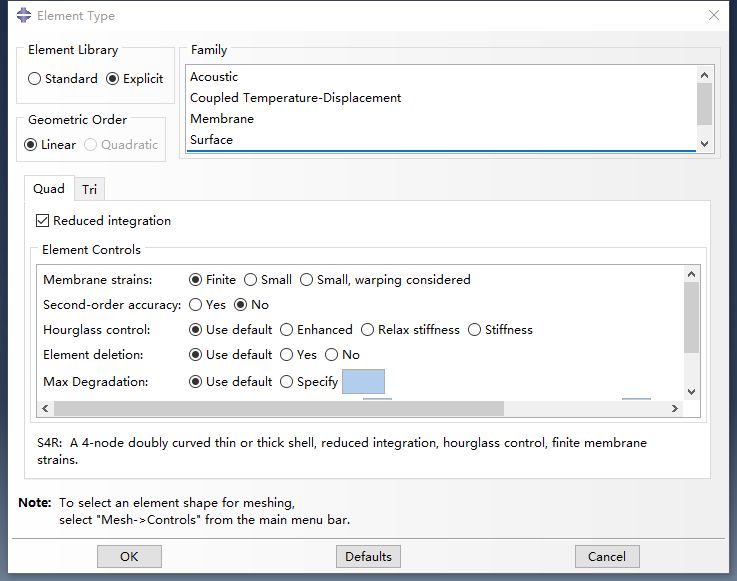Click the Element Controls horizontal scrollbar thumb
The width and height of the screenshot is (737, 581).
[279, 408]
